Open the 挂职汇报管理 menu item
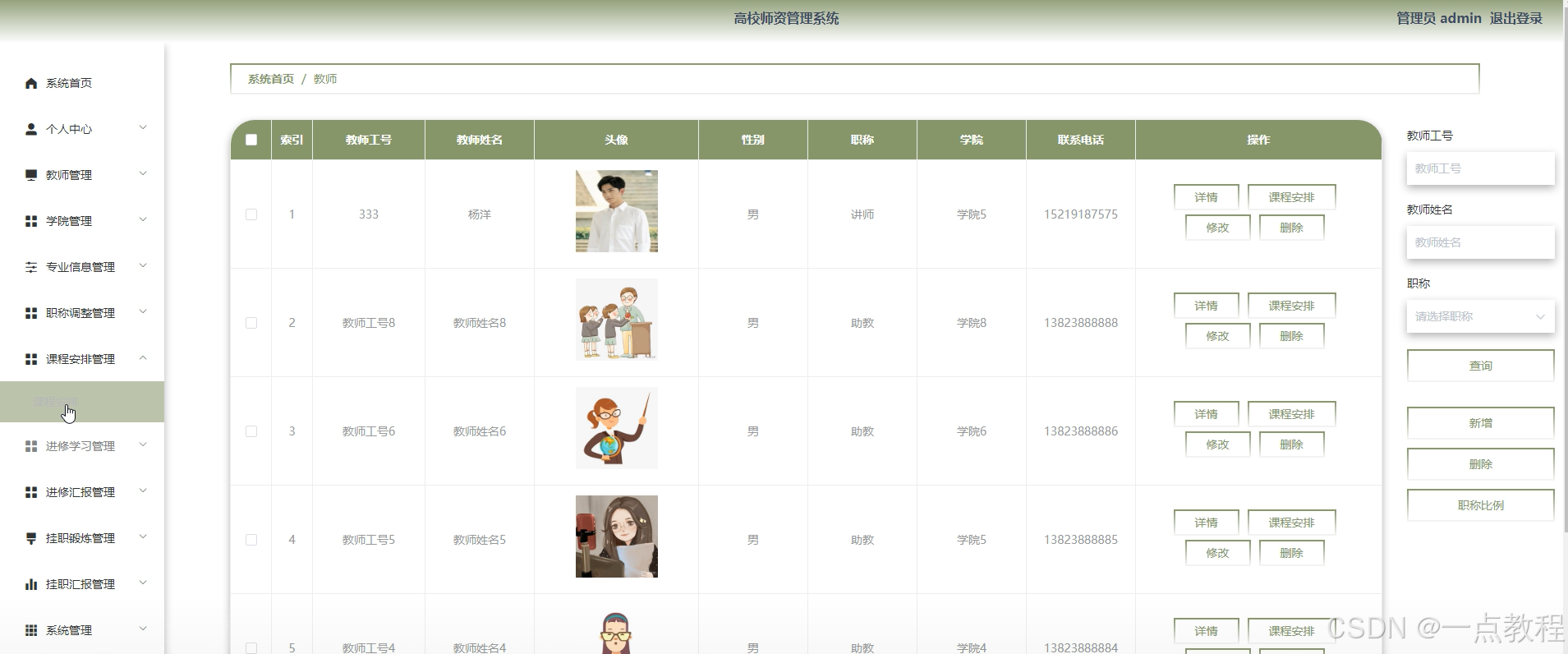 82,584
